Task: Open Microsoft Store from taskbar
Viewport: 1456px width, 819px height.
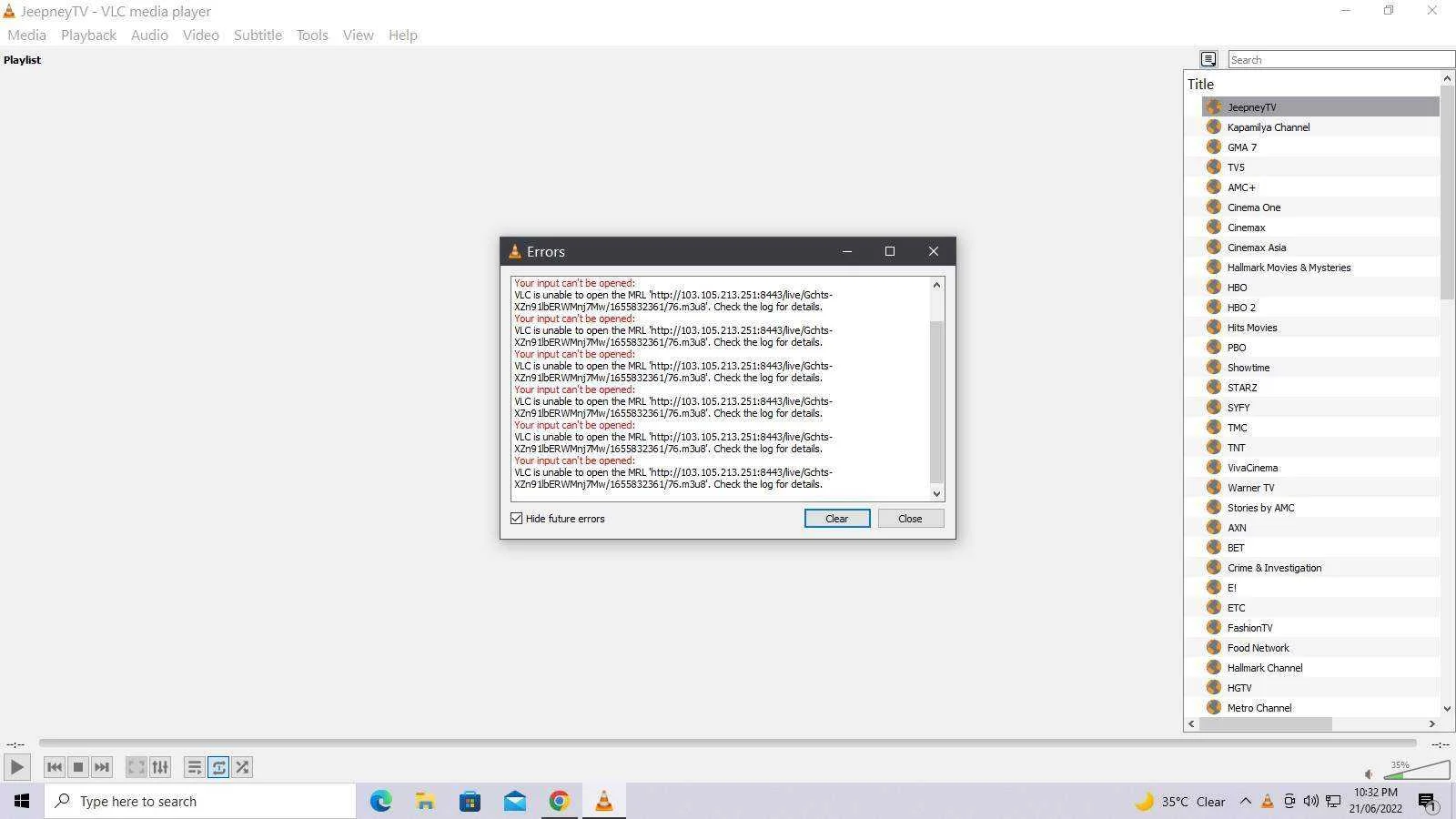Action: pos(470,801)
